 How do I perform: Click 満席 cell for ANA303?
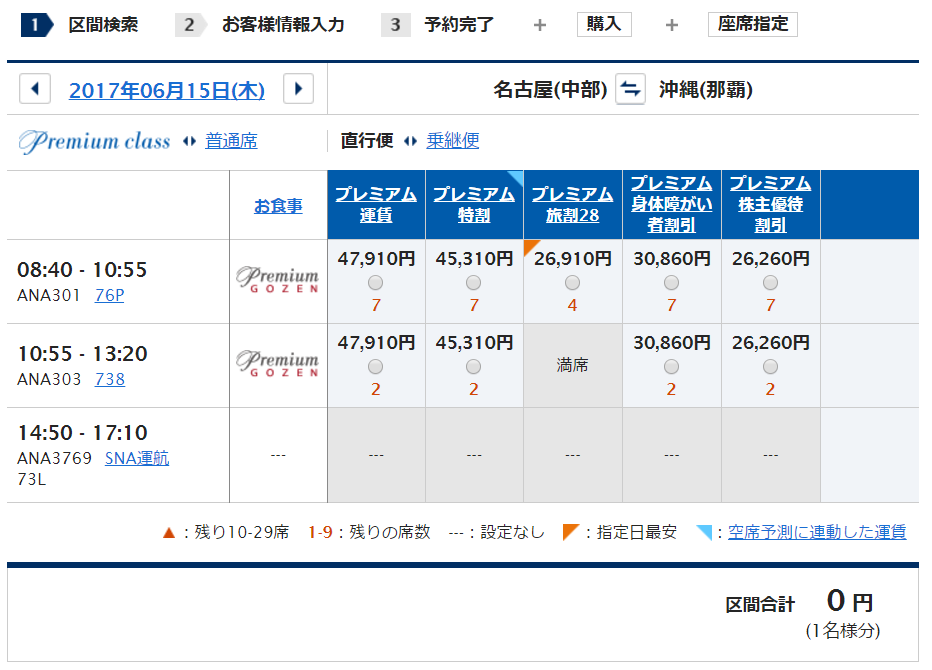572,366
